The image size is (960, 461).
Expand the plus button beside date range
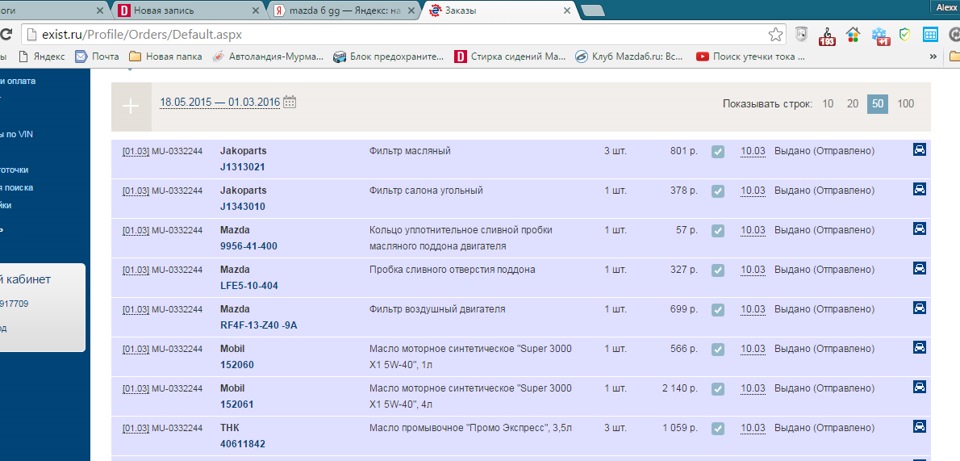pos(131,107)
